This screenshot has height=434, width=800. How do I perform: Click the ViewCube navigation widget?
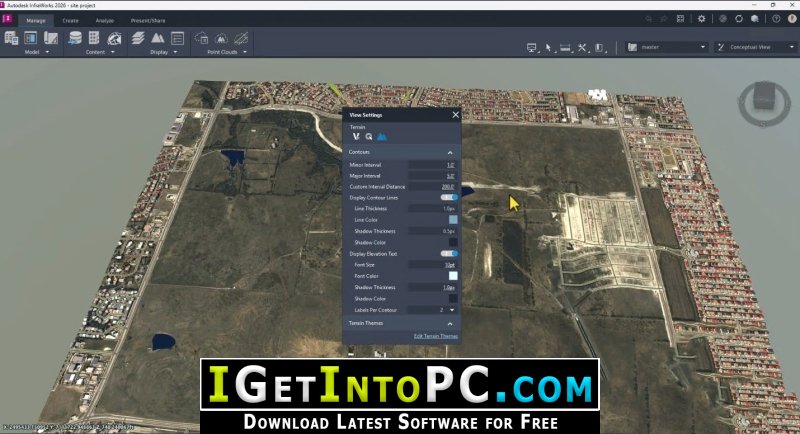tap(764, 103)
